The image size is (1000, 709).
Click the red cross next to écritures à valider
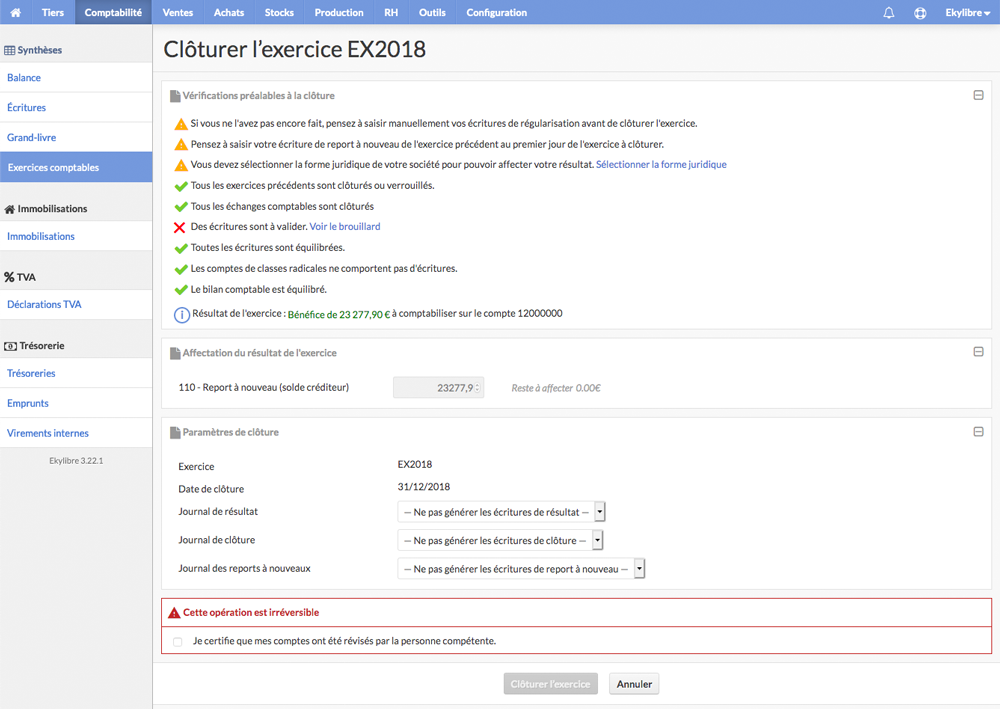point(180,227)
